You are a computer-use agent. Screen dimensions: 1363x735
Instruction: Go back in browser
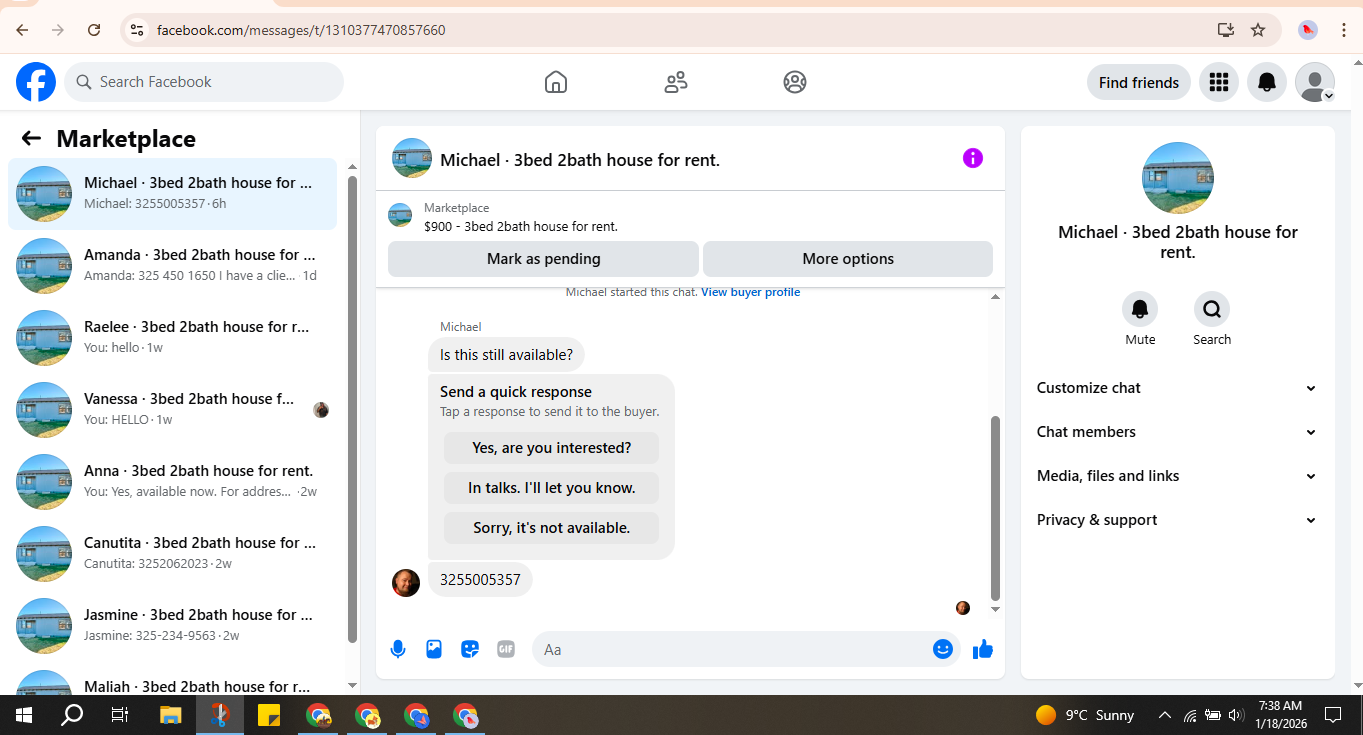[22, 30]
